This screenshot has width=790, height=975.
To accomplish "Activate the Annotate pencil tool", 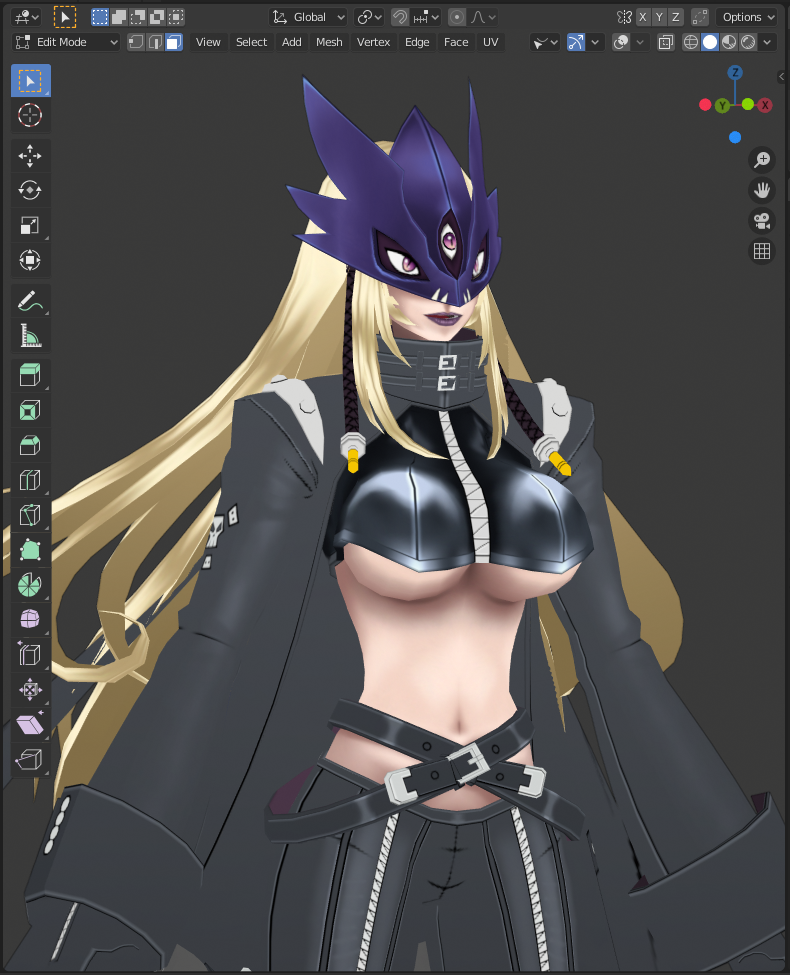I will coord(30,301).
